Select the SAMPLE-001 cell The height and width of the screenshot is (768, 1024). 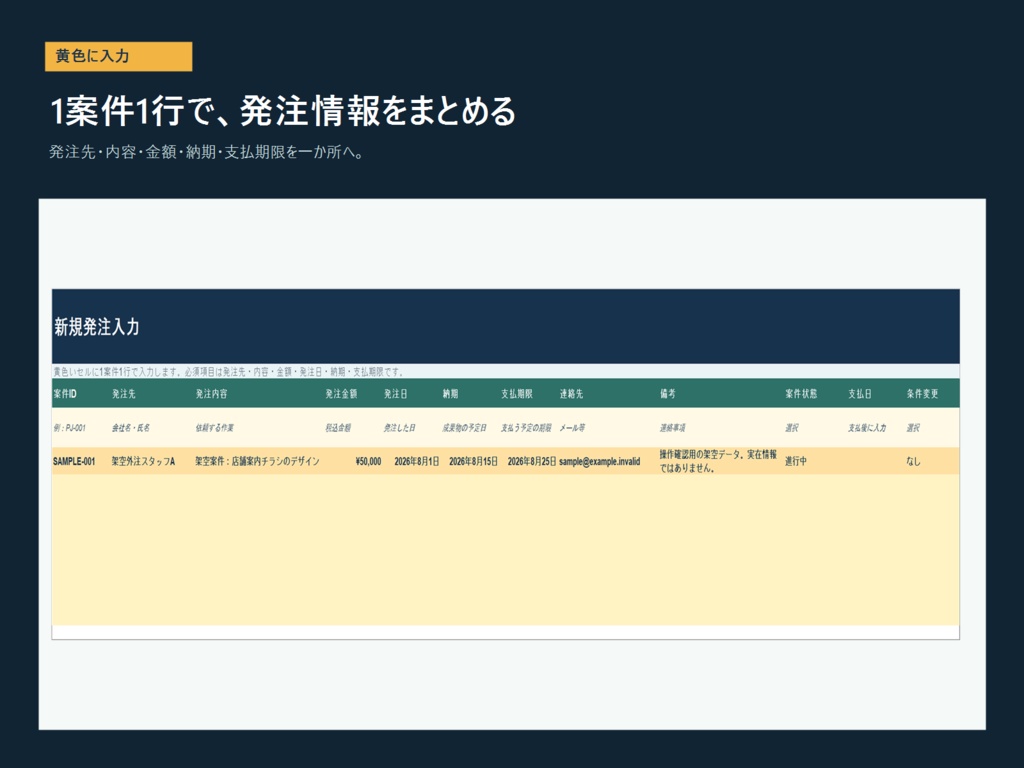coord(74,461)
